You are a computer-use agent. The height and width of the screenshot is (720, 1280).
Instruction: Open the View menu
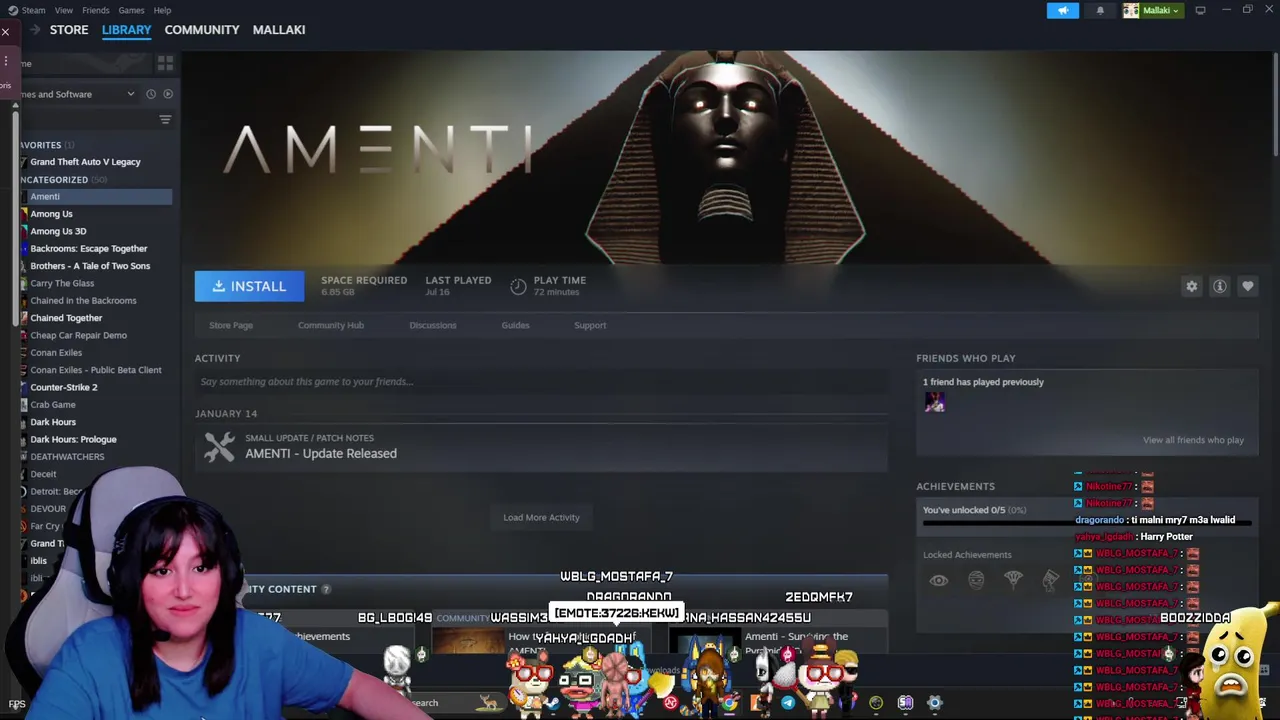[63, 10]
